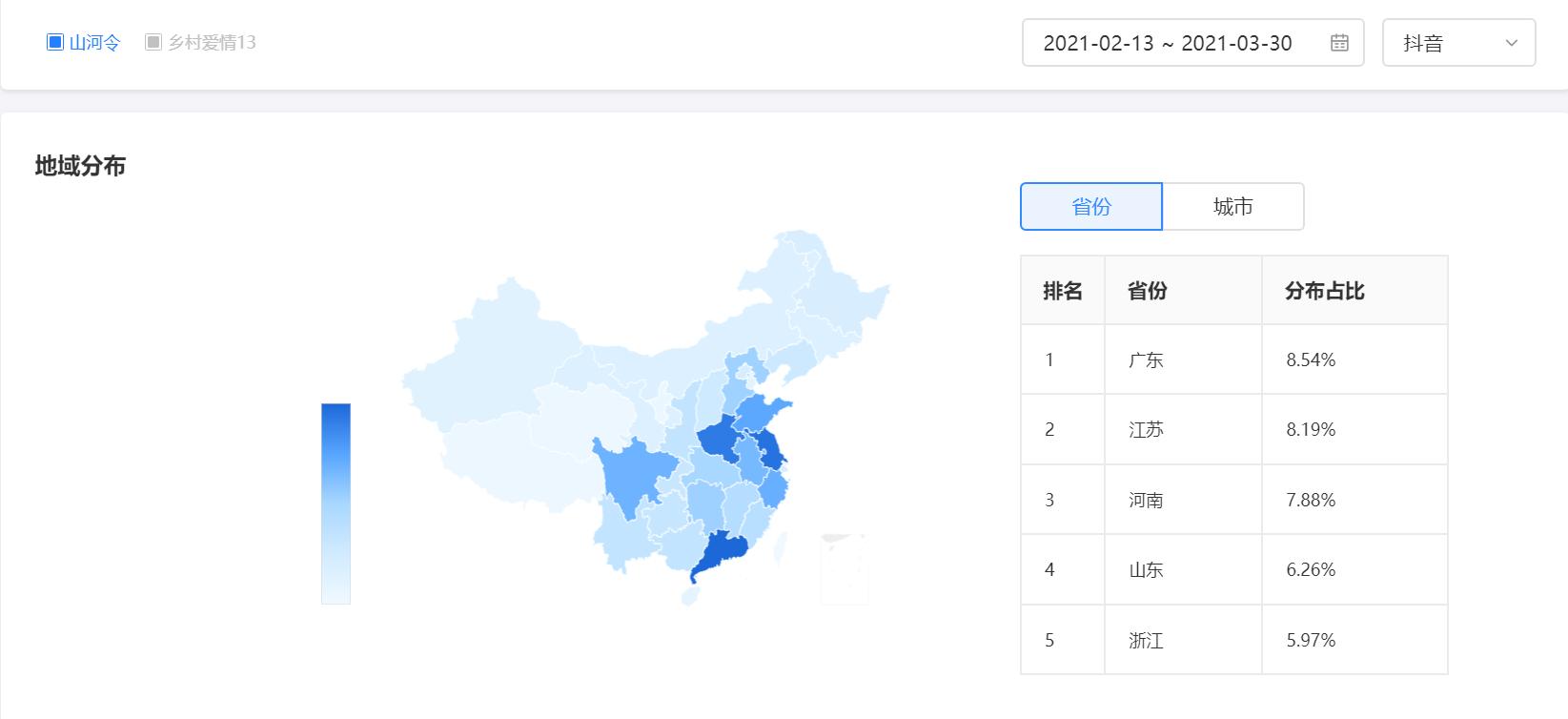Click the 省份 column header in table
The image size is (1568, 719).
[x=1183, y=291]
